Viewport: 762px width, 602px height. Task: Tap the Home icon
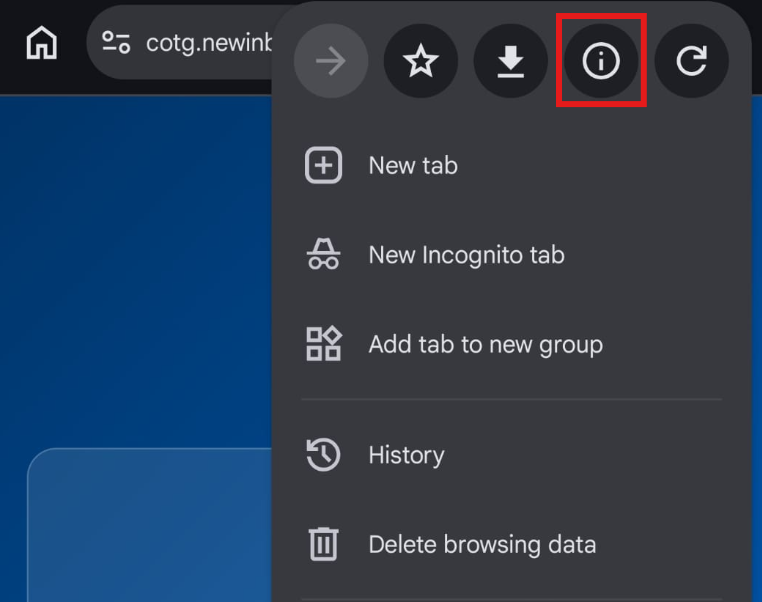point(41,43)
